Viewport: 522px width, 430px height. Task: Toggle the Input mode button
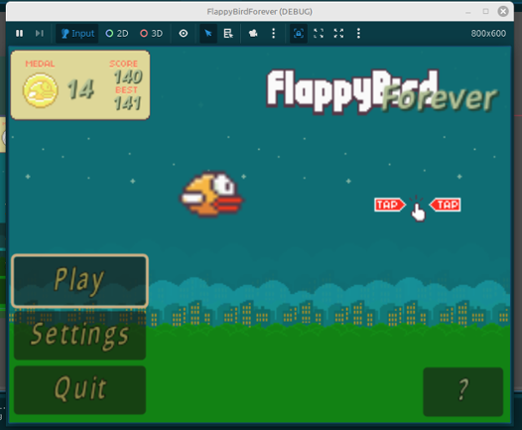(77, 33)
